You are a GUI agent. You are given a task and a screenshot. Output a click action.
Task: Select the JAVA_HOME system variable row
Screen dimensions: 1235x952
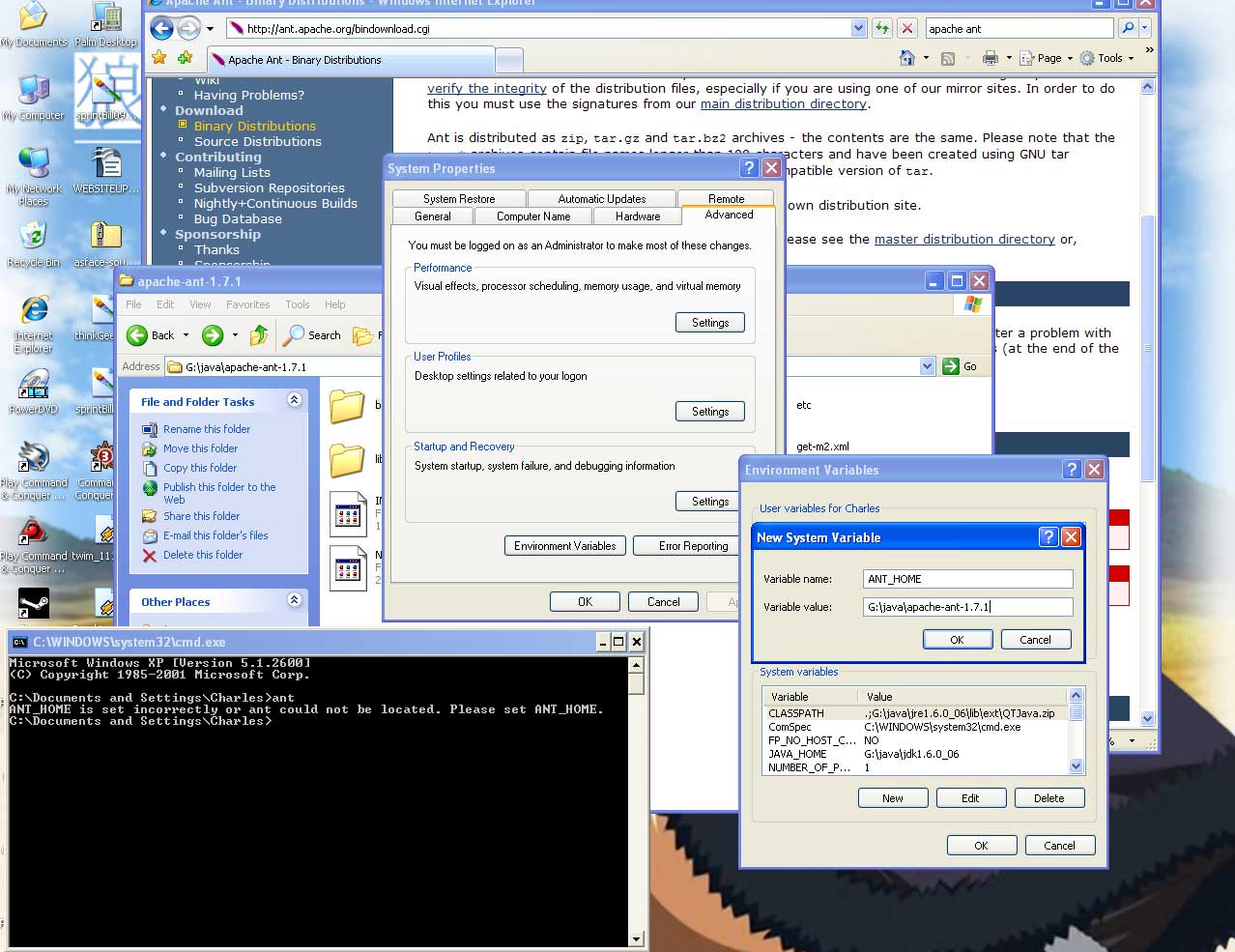click(916, 754)
